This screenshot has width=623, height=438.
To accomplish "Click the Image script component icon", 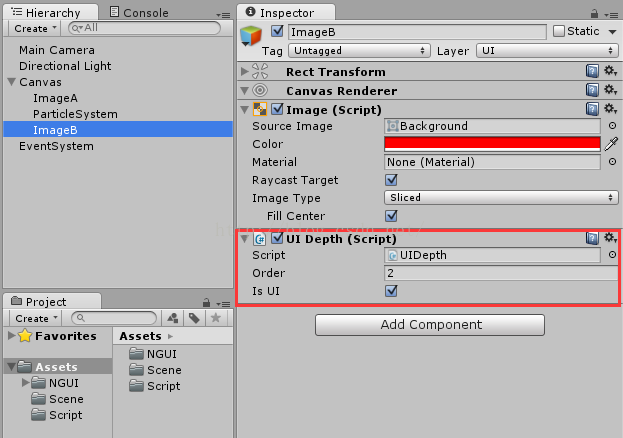I will [260, 109].
